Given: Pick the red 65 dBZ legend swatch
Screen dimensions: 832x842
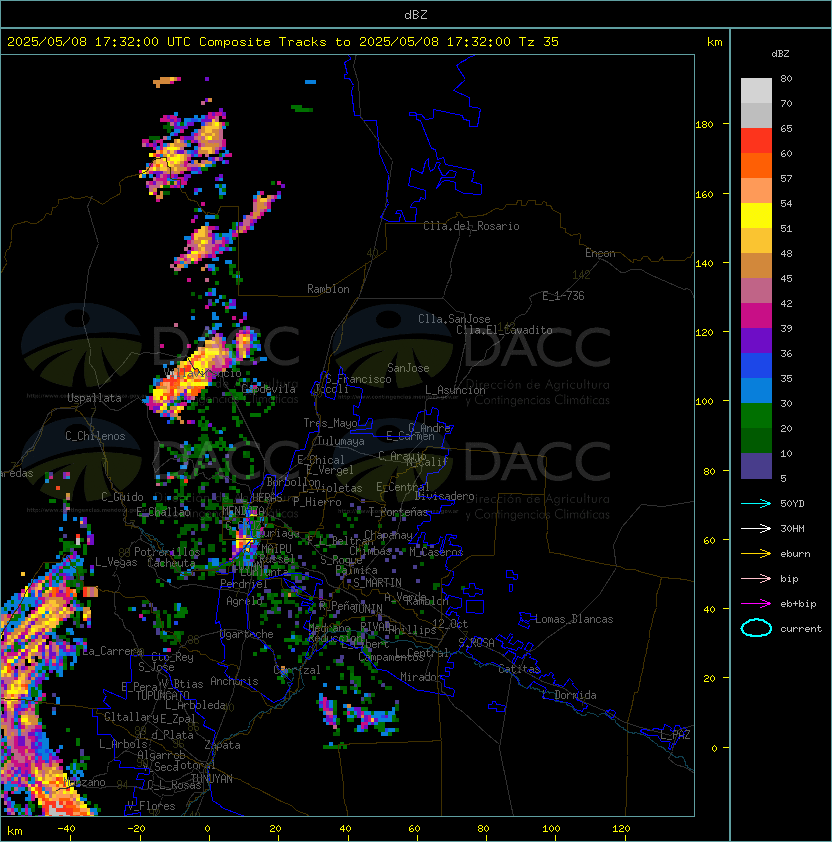Looking at the screenshot, I should [x=756, y=141].
